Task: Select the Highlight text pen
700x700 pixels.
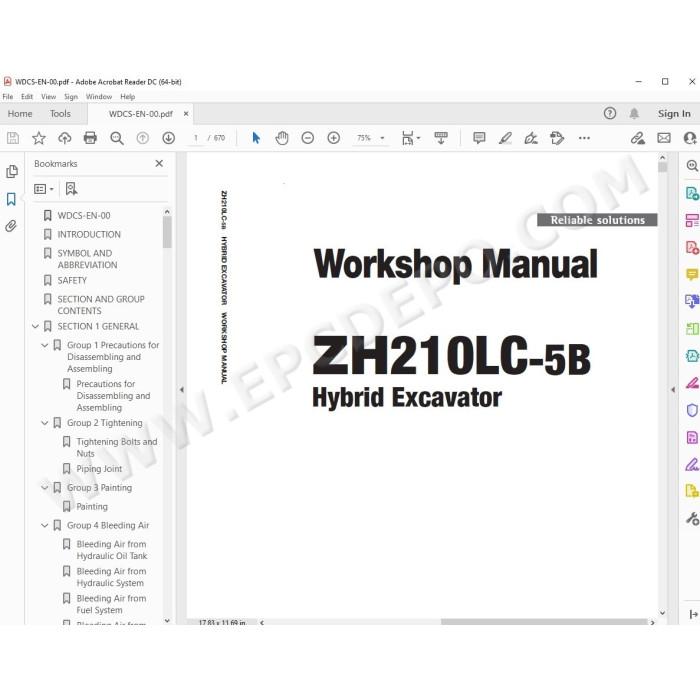Action: [x=505, y=138]
